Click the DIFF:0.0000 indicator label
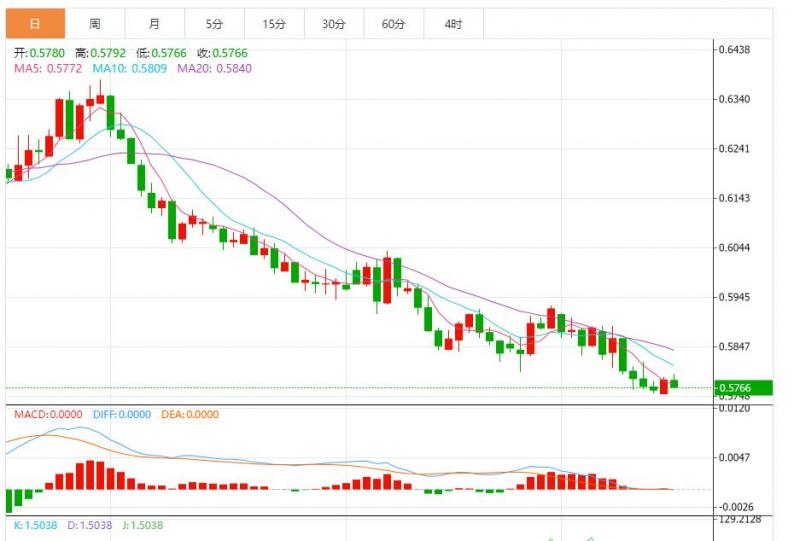 click(x=122, y=414)
